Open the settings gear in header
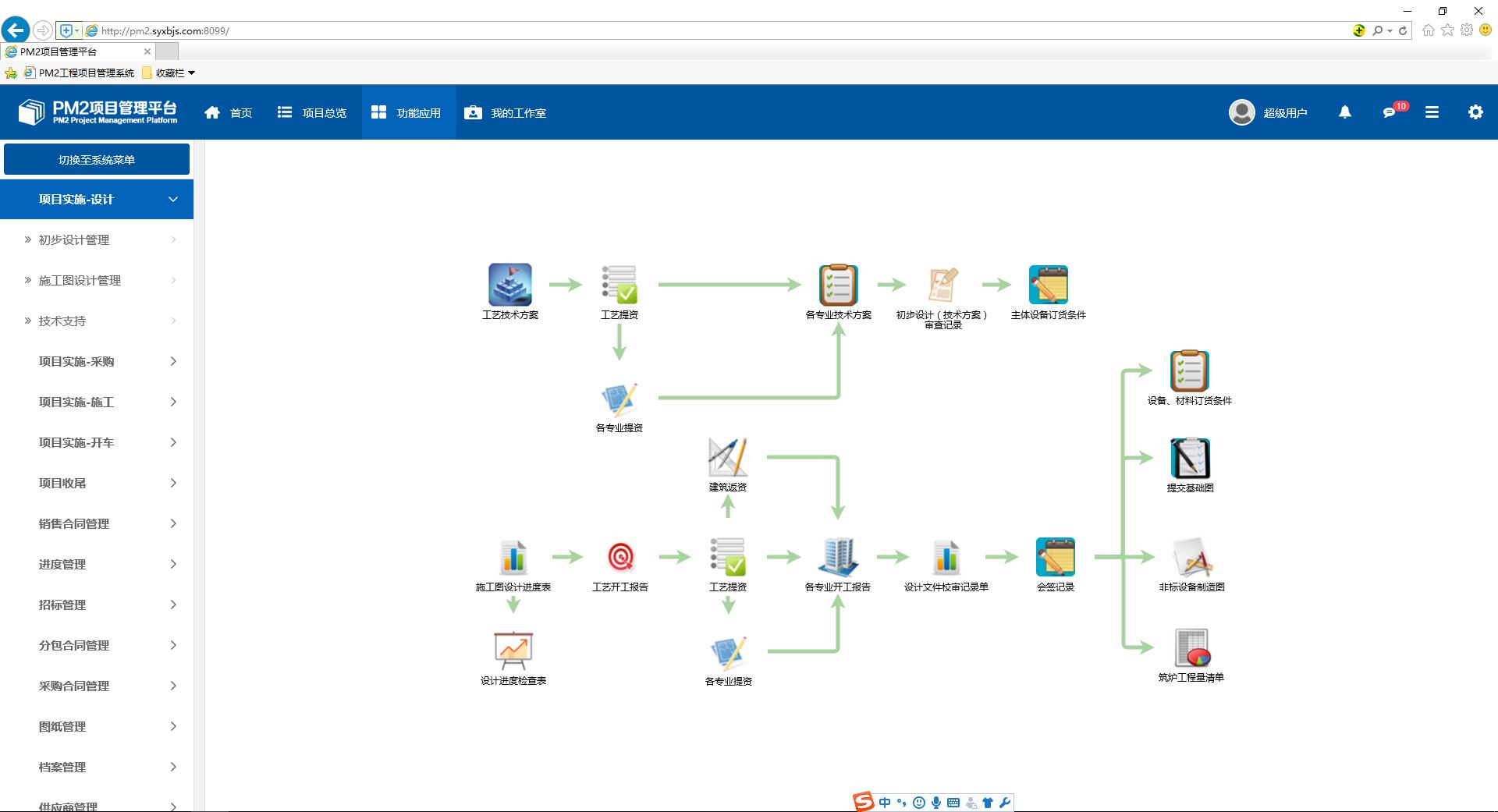The image size is (1498, 812). click(x=1475, y=112)
